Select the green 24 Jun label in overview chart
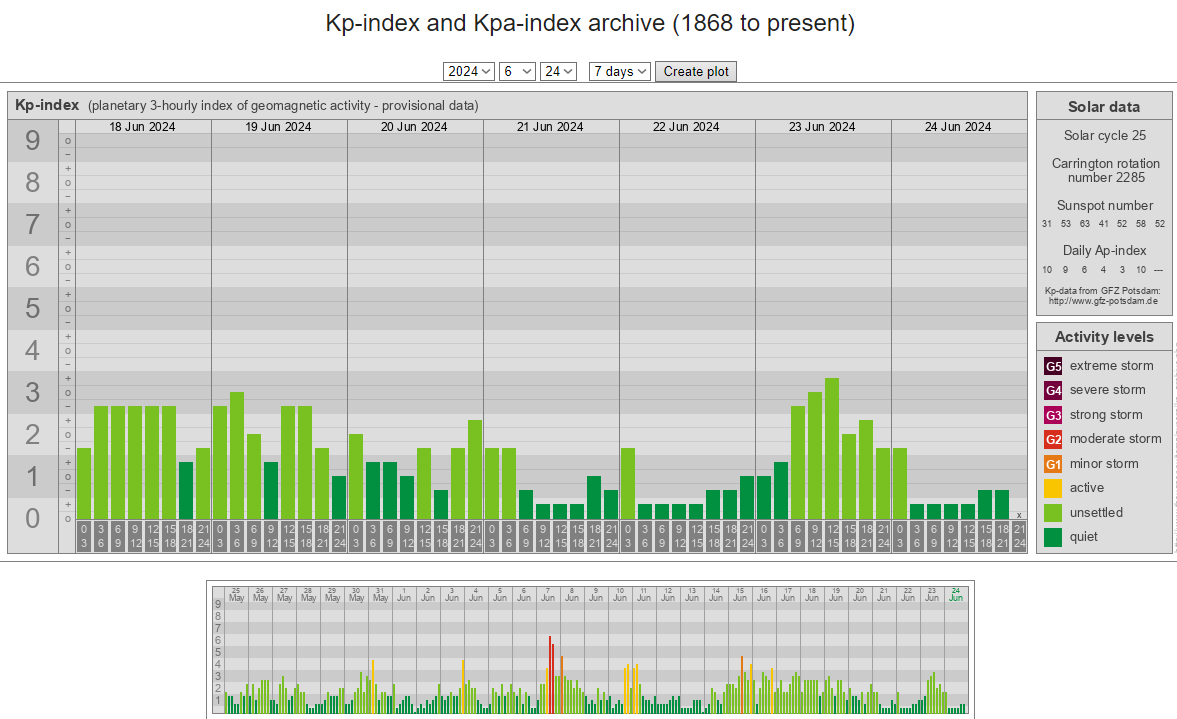1177x719 pixels. 956,594
